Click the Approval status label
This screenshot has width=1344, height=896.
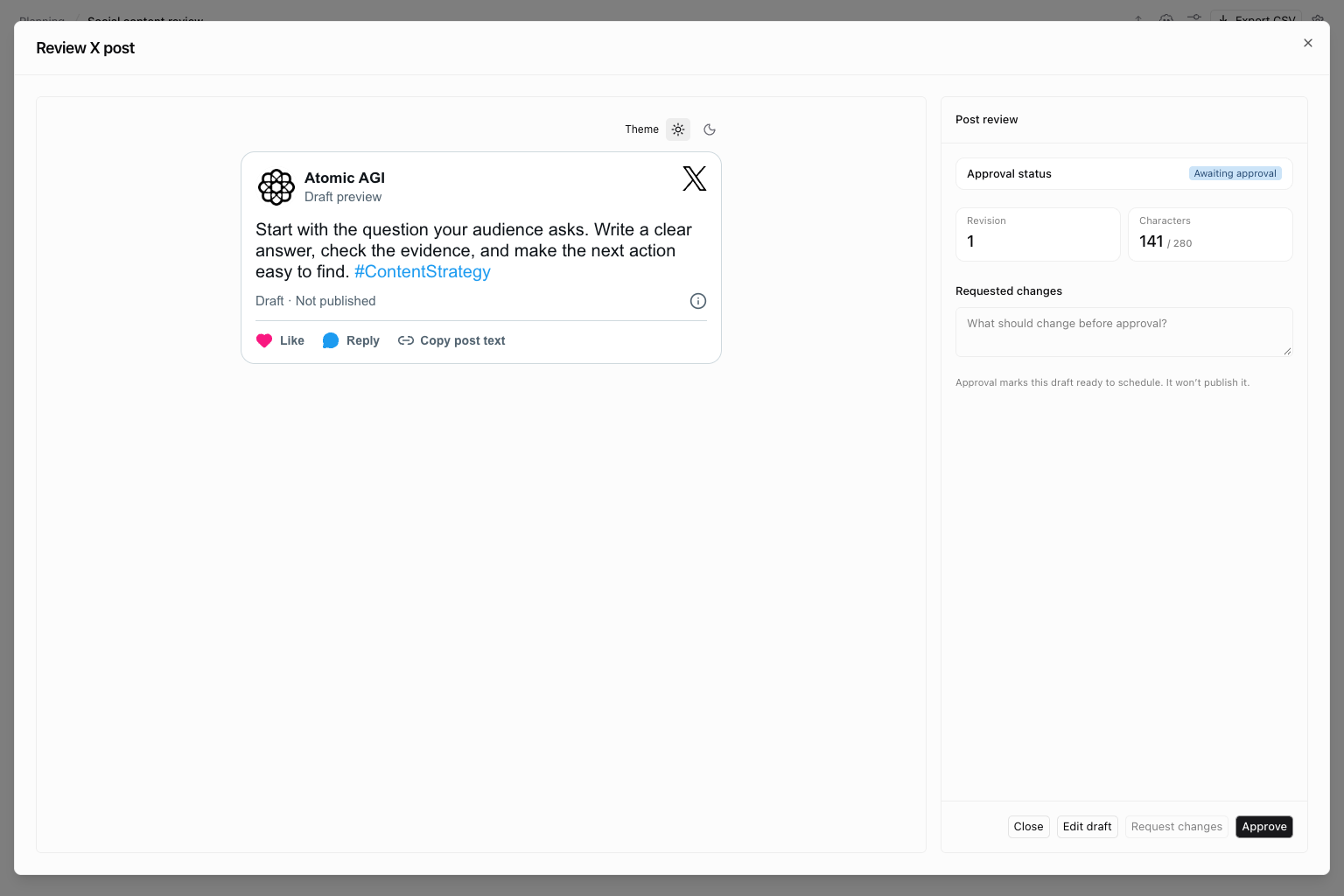pos(1009,174)
